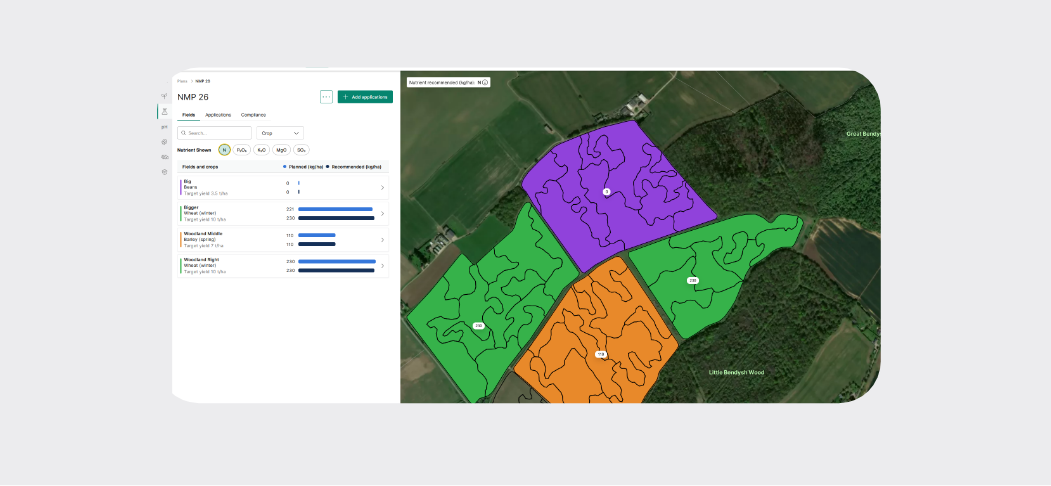Click the 0 label on purple field

(606, 192)
